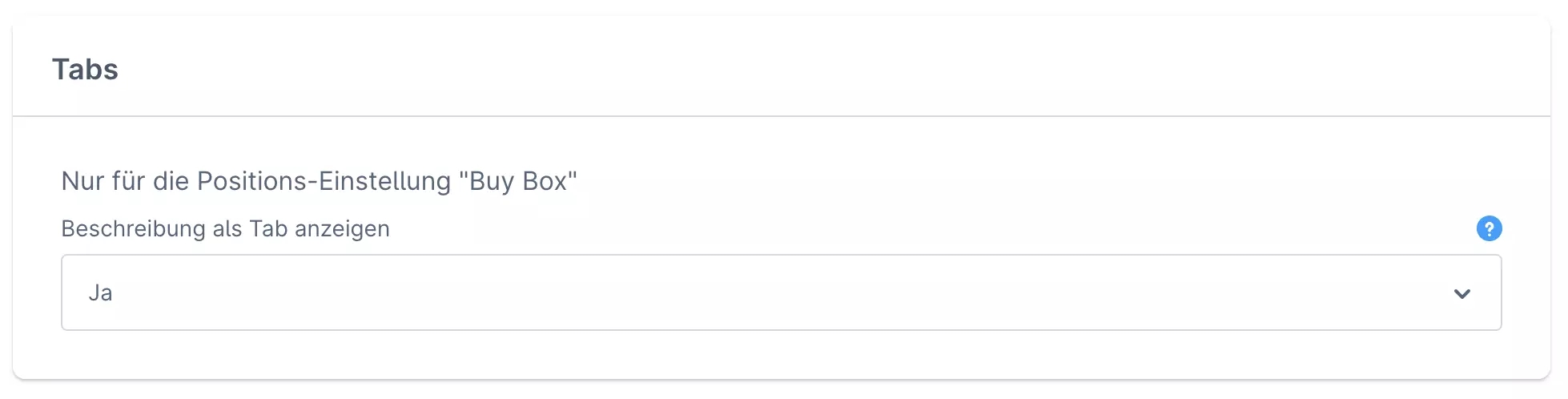
Task: Click the chevron arrow in the Ja dropdown
Action: coord(1461,294)
